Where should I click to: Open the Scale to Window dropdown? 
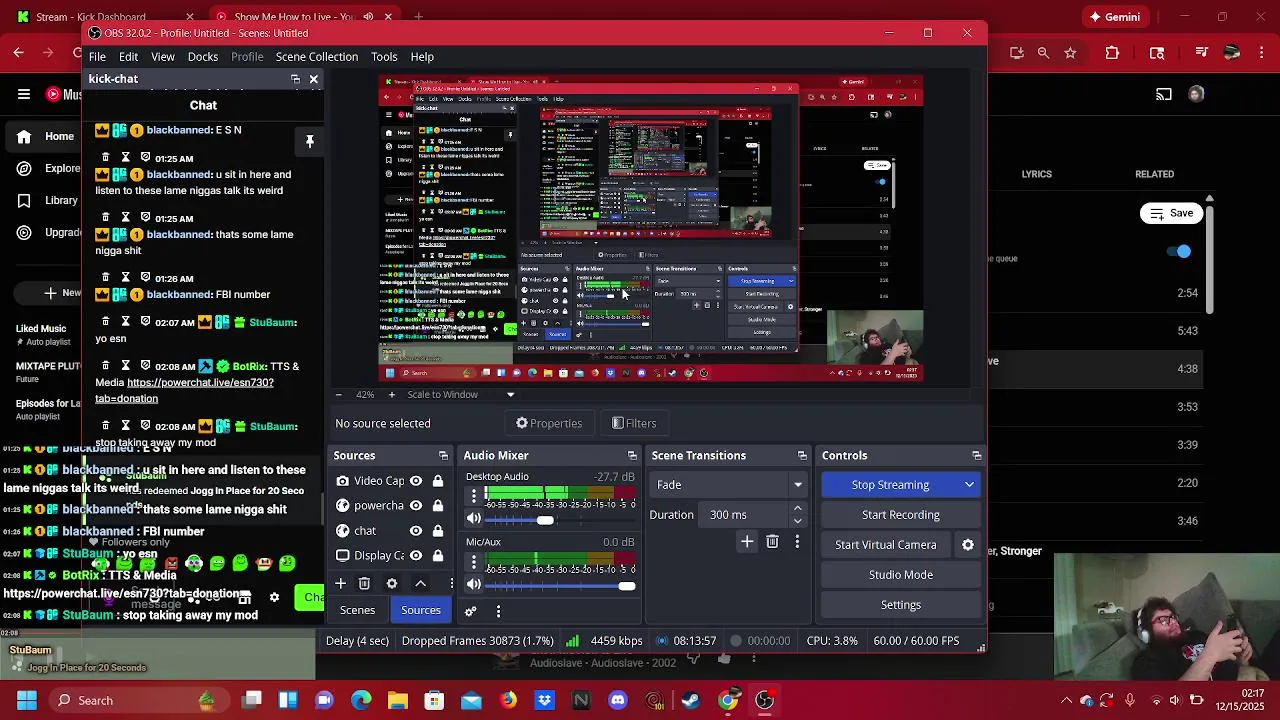460,395
